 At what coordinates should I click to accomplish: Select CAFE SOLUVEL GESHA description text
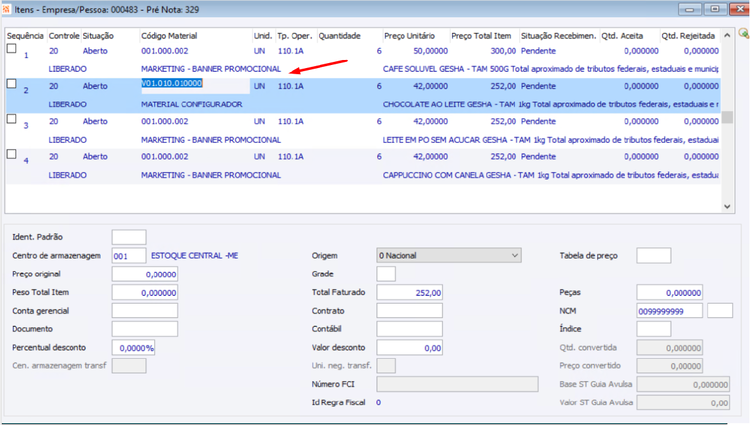coord(550,69)
